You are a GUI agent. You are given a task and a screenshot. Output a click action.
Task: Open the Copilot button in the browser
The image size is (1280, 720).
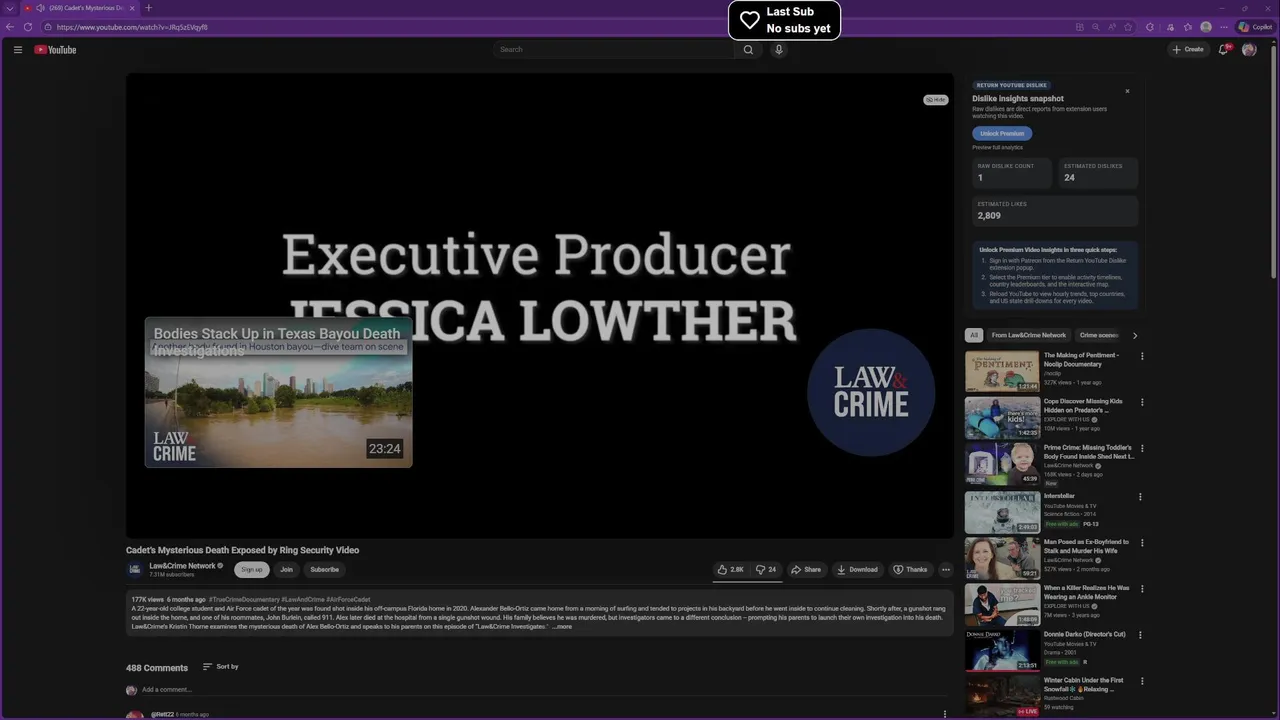tap(1255, 27)
